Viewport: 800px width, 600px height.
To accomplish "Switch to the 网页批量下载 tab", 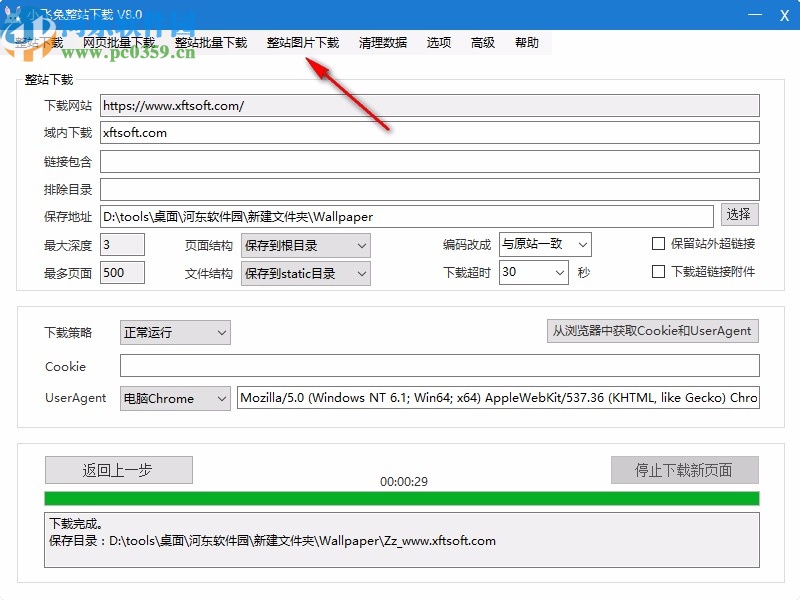I will [x=120, y=42].
